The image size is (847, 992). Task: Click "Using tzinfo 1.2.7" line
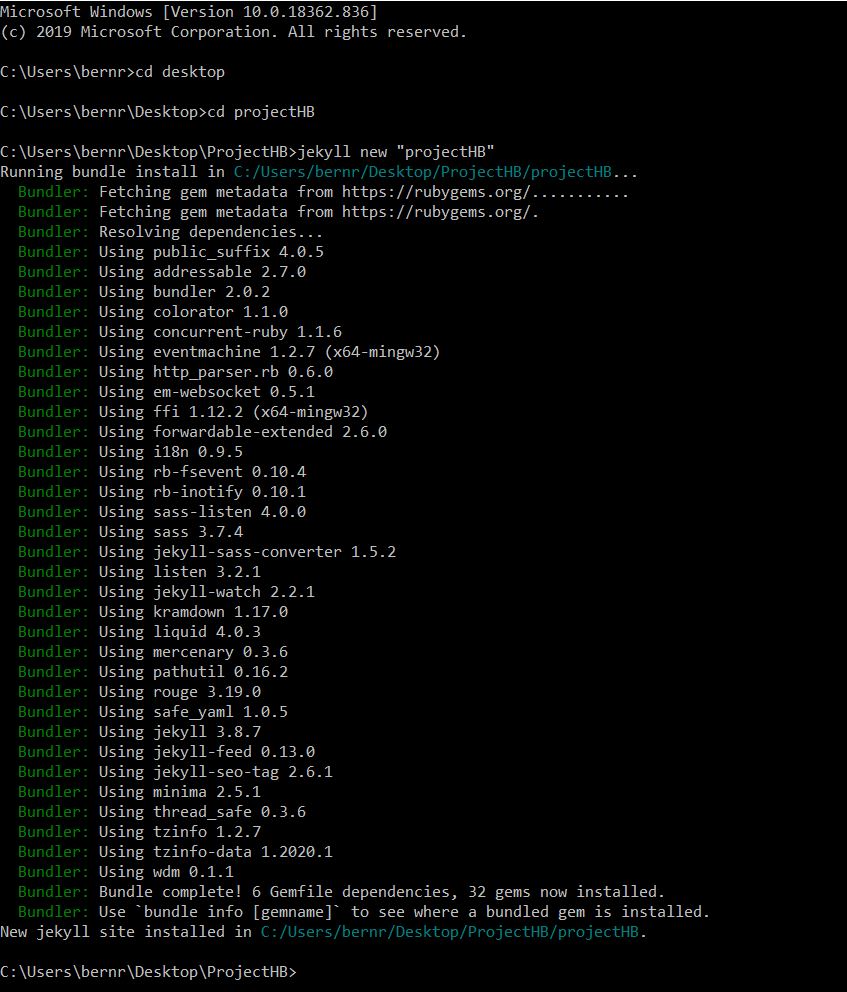pyautogui.click(x=139, y=832)
